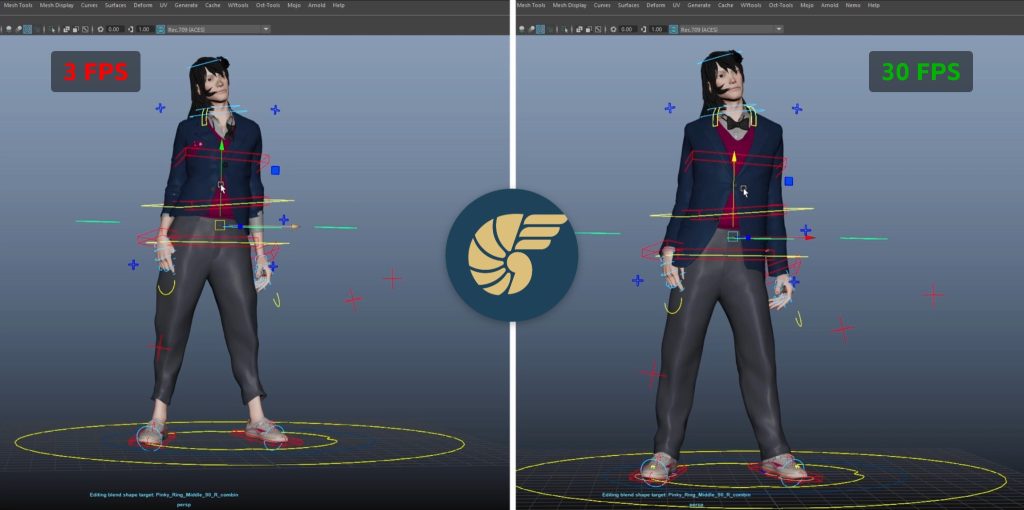The image size is (1024, 510).
Task: Open the Generate menu in left window
Action: [x=186, y=5]
